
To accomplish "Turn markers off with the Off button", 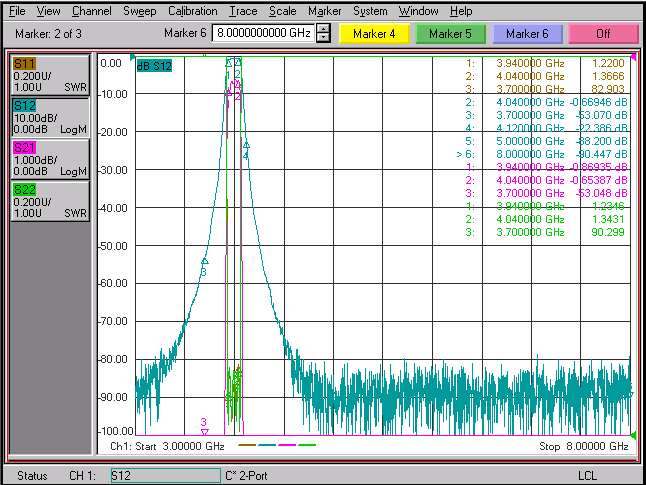I will (603, 34).
